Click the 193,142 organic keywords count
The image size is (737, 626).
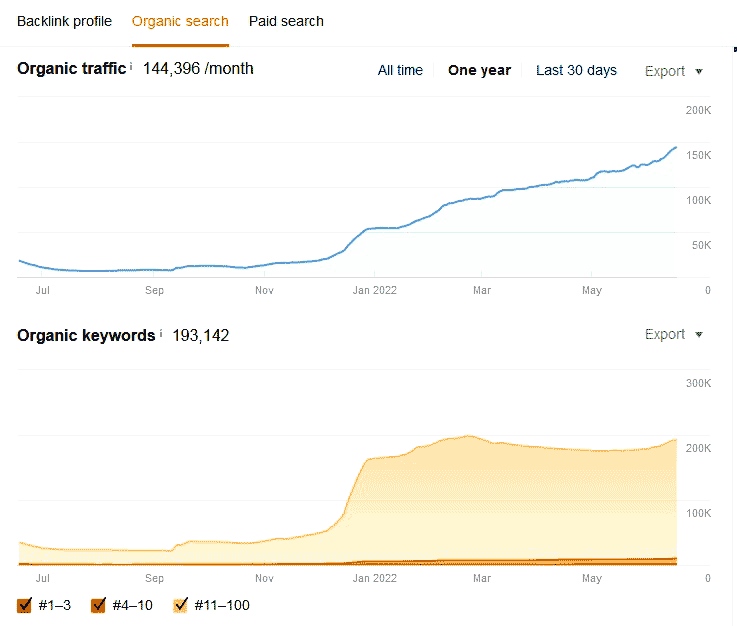[x=201, y=335]
